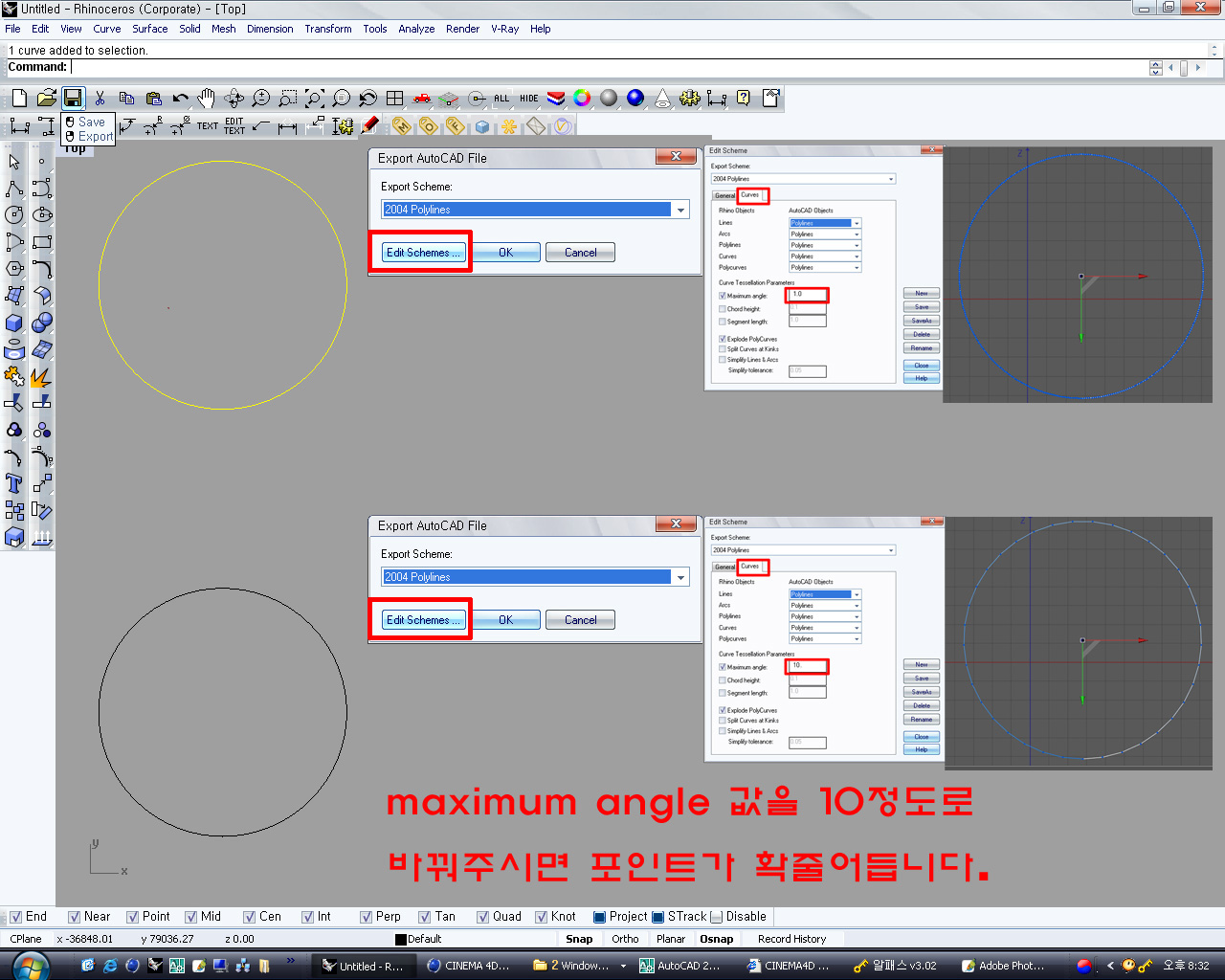Screen dimensions: 1225x980
Task: Click the HIDE objects icon
Action: pyautogui.click(x=528, y=99)
